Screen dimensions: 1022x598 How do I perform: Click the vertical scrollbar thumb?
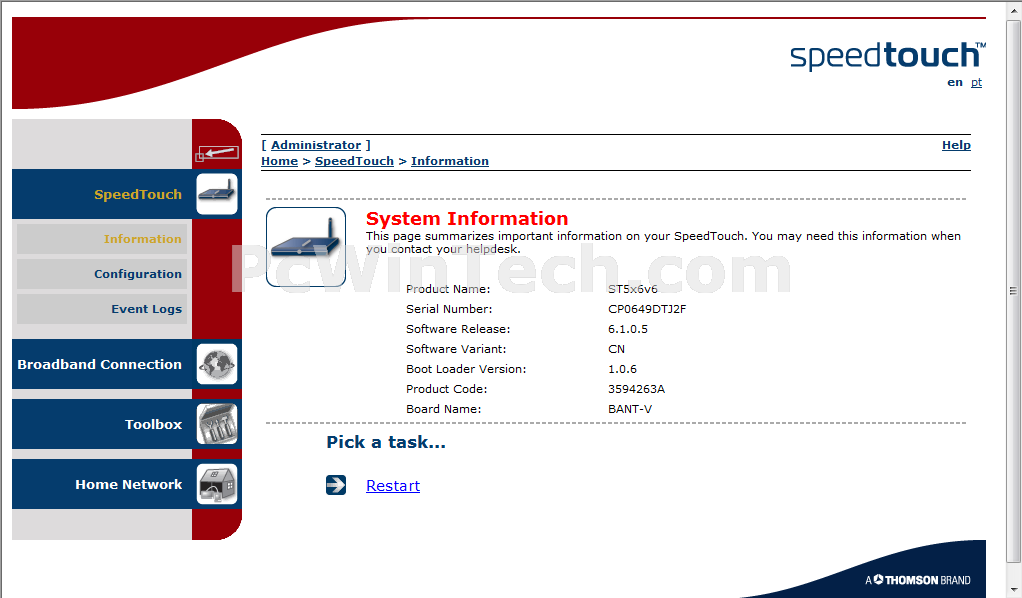click(x=1013, y=290)
